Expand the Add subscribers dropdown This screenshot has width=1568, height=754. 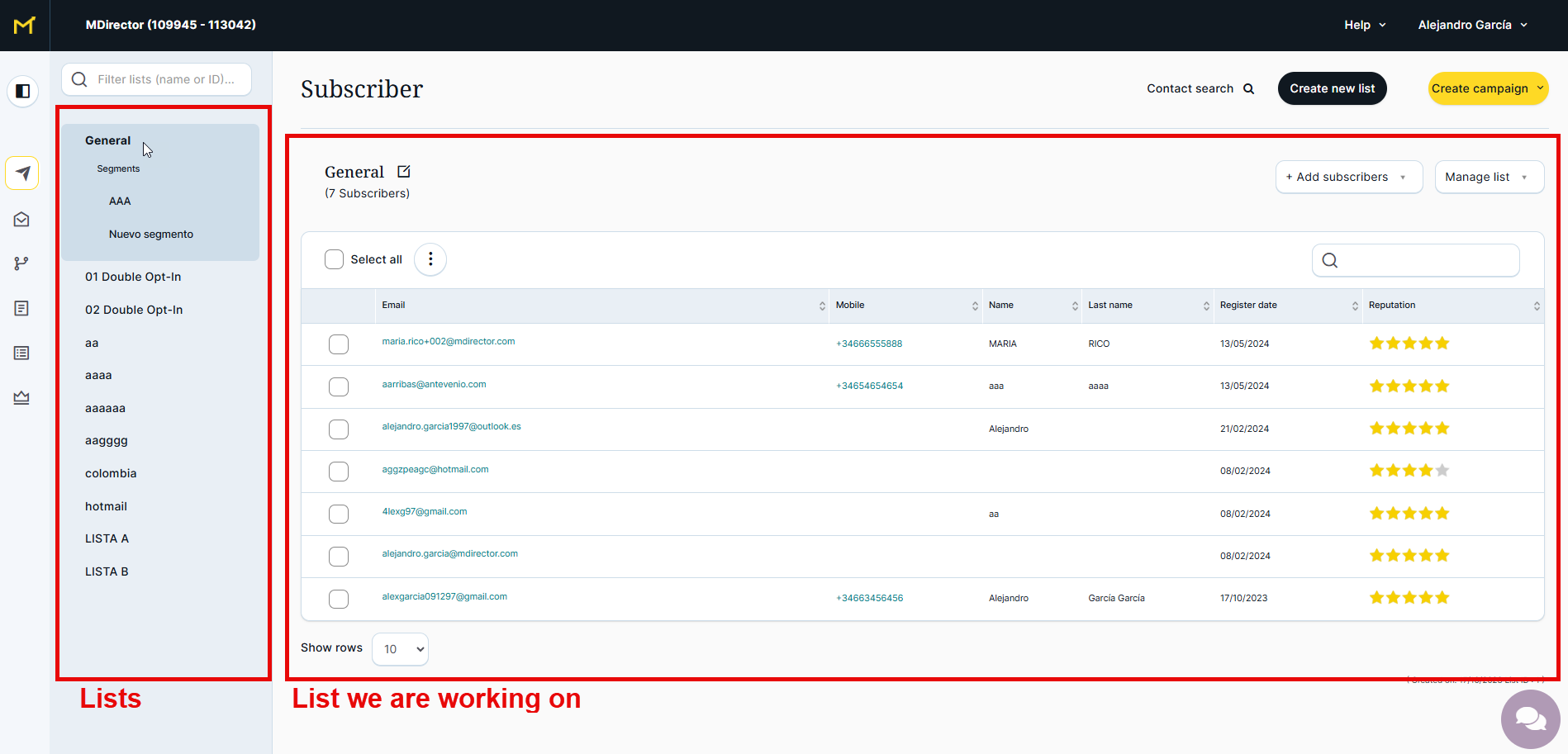tap(1348, 178)
